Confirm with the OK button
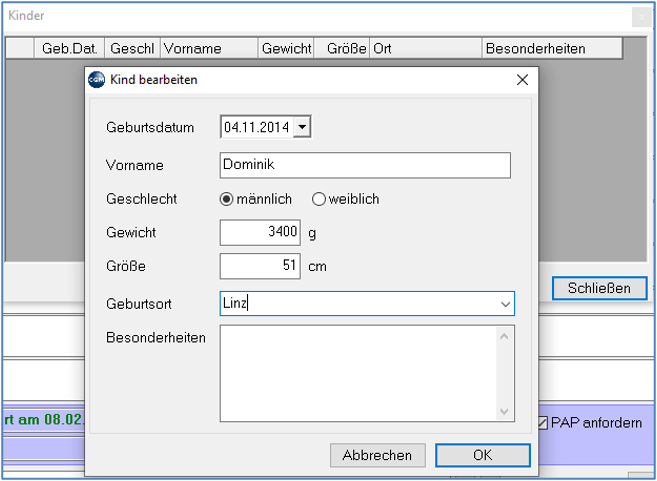The image size is (657, 481). coord(483,455)
